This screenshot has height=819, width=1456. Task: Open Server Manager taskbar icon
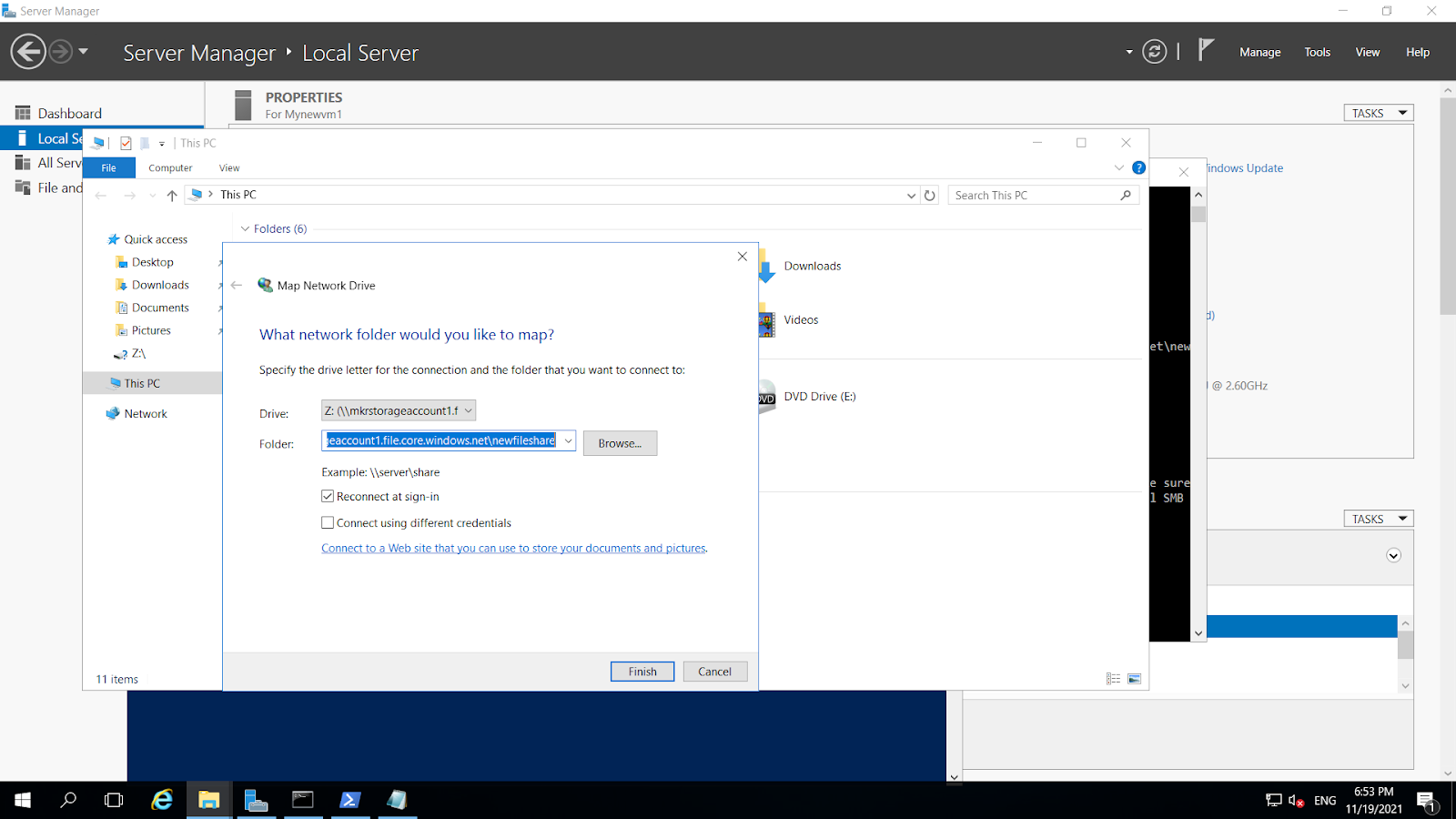(x=256, y=800)
